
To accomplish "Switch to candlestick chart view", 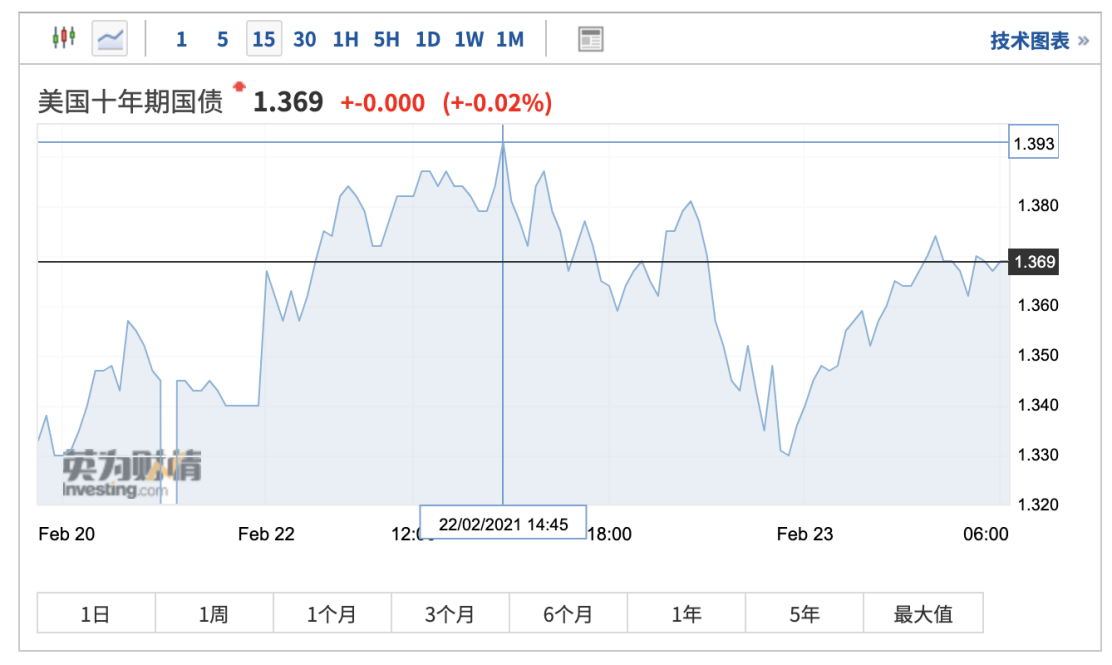I will (64, 39).
